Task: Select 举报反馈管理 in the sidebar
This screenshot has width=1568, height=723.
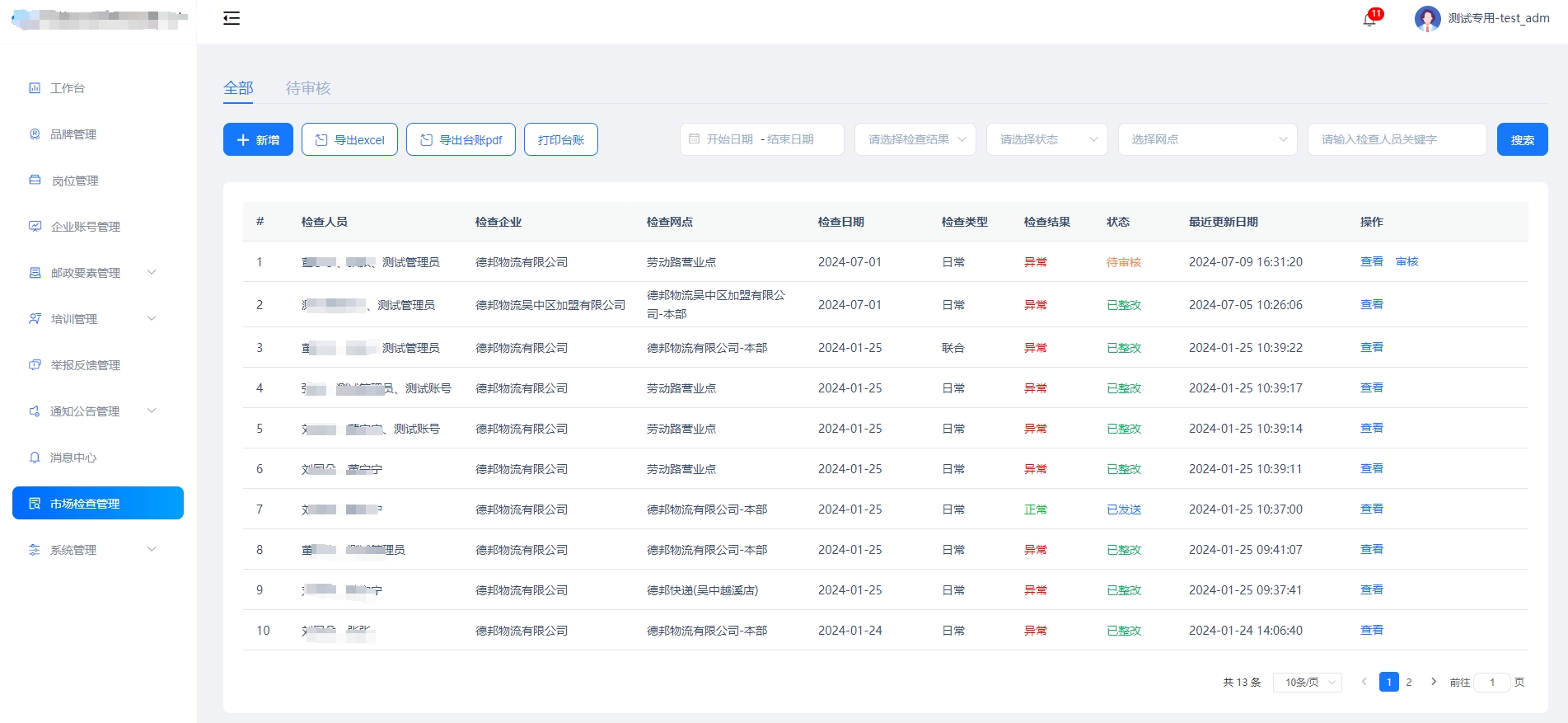Action: pyautogui.click(x=85, y=365)
